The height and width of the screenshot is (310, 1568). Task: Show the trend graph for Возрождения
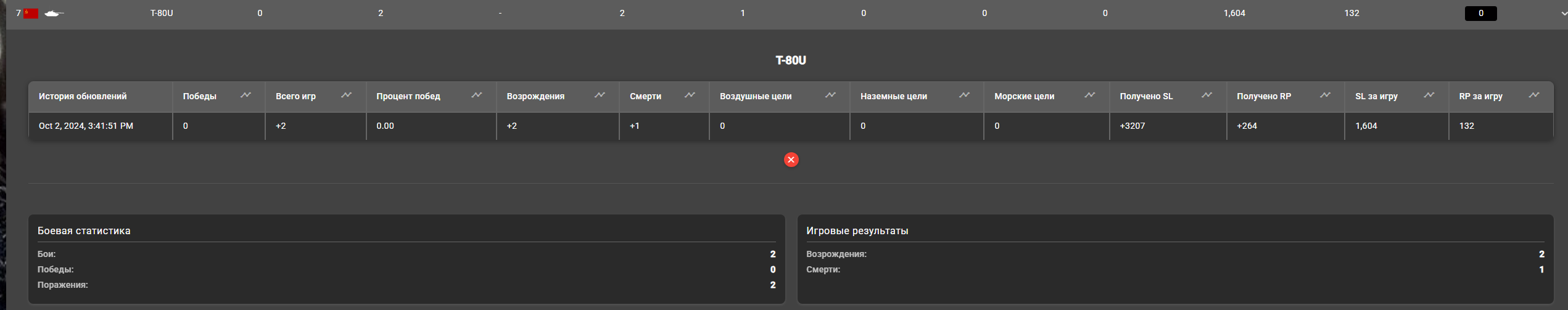pyautogui.click(x=600, y=95)
